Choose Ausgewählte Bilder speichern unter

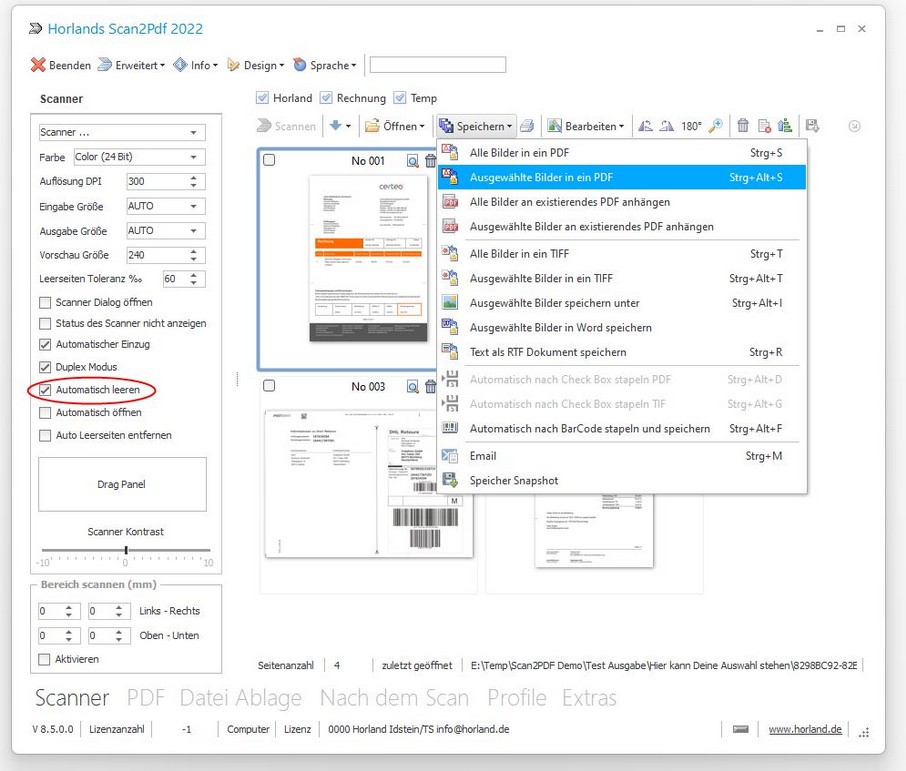coord(622,303)
